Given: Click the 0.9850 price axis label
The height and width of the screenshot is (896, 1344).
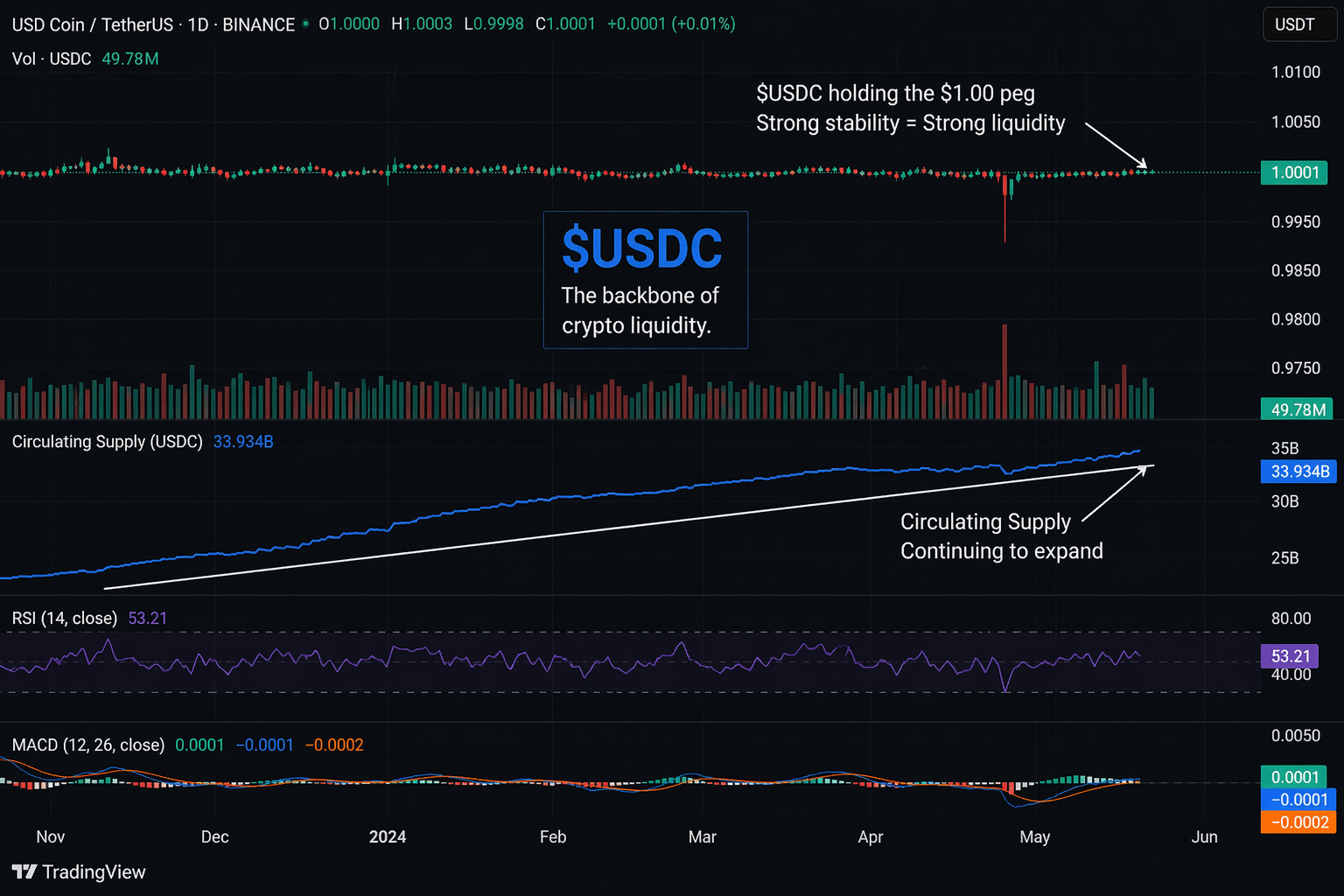Looking at the screenshot, I should tap(1296, 271).
